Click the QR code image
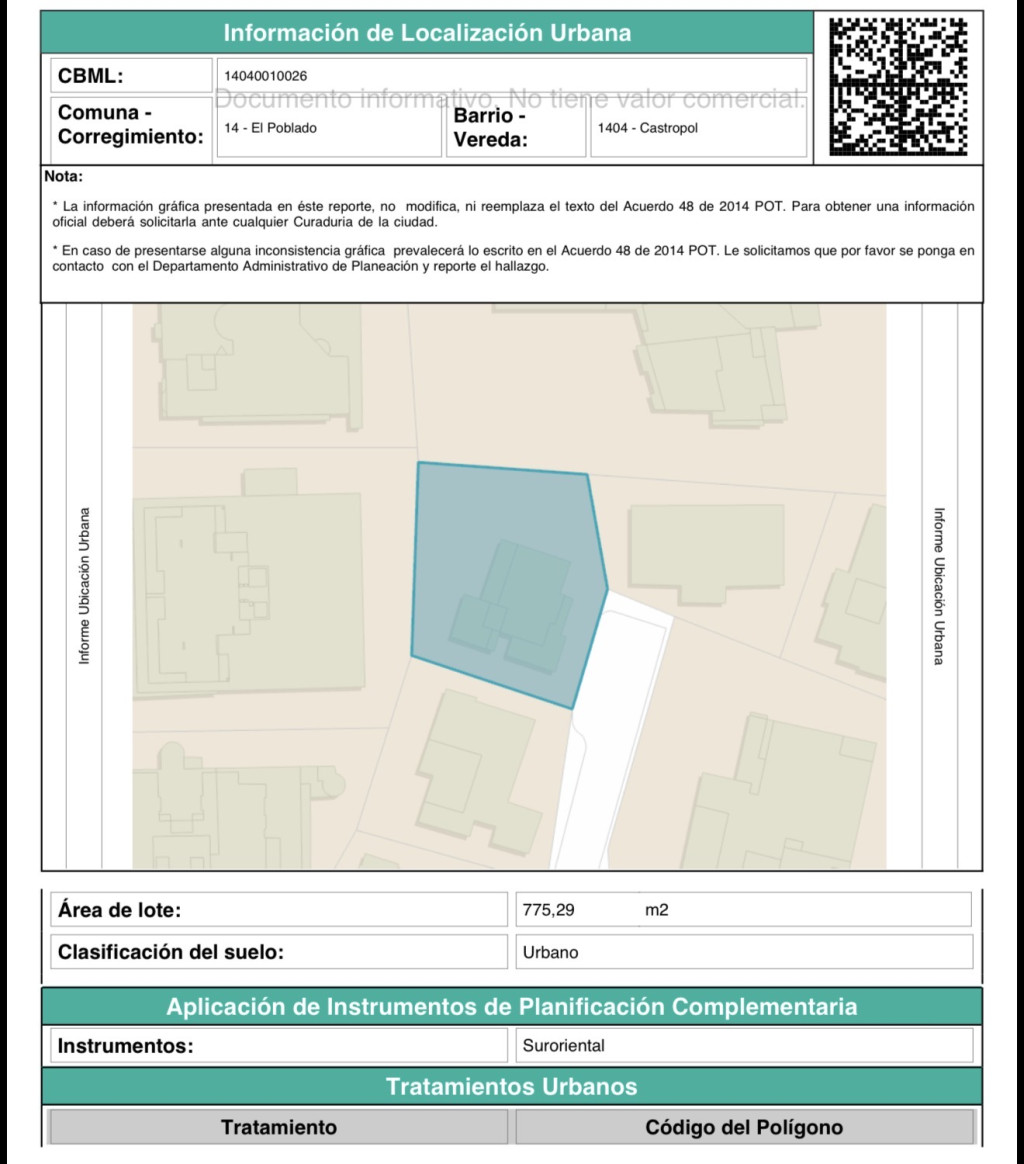The height and width of the screenshot is (1164, 1024). pyautogui.click(x=898, y=86)
